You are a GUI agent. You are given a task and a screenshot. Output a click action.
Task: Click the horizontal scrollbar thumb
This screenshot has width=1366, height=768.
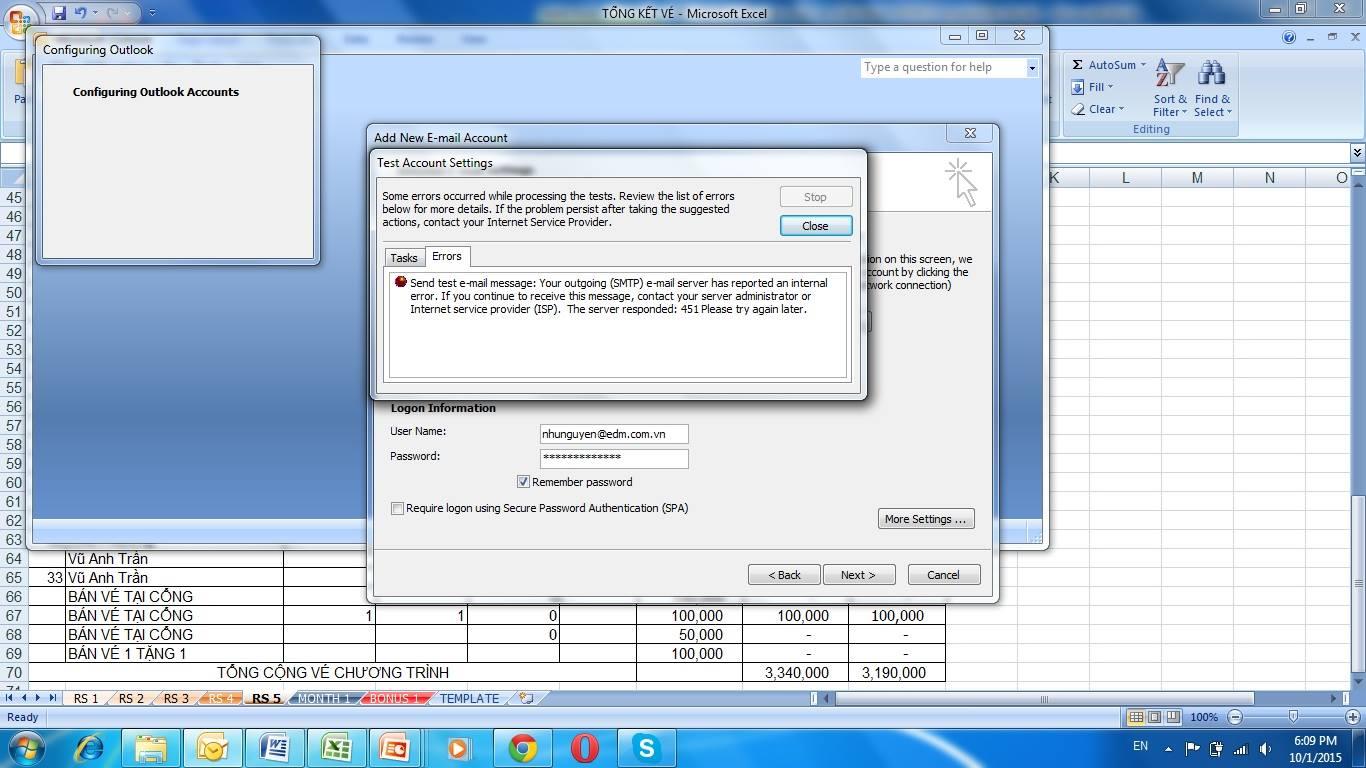tap(1044, 698)
